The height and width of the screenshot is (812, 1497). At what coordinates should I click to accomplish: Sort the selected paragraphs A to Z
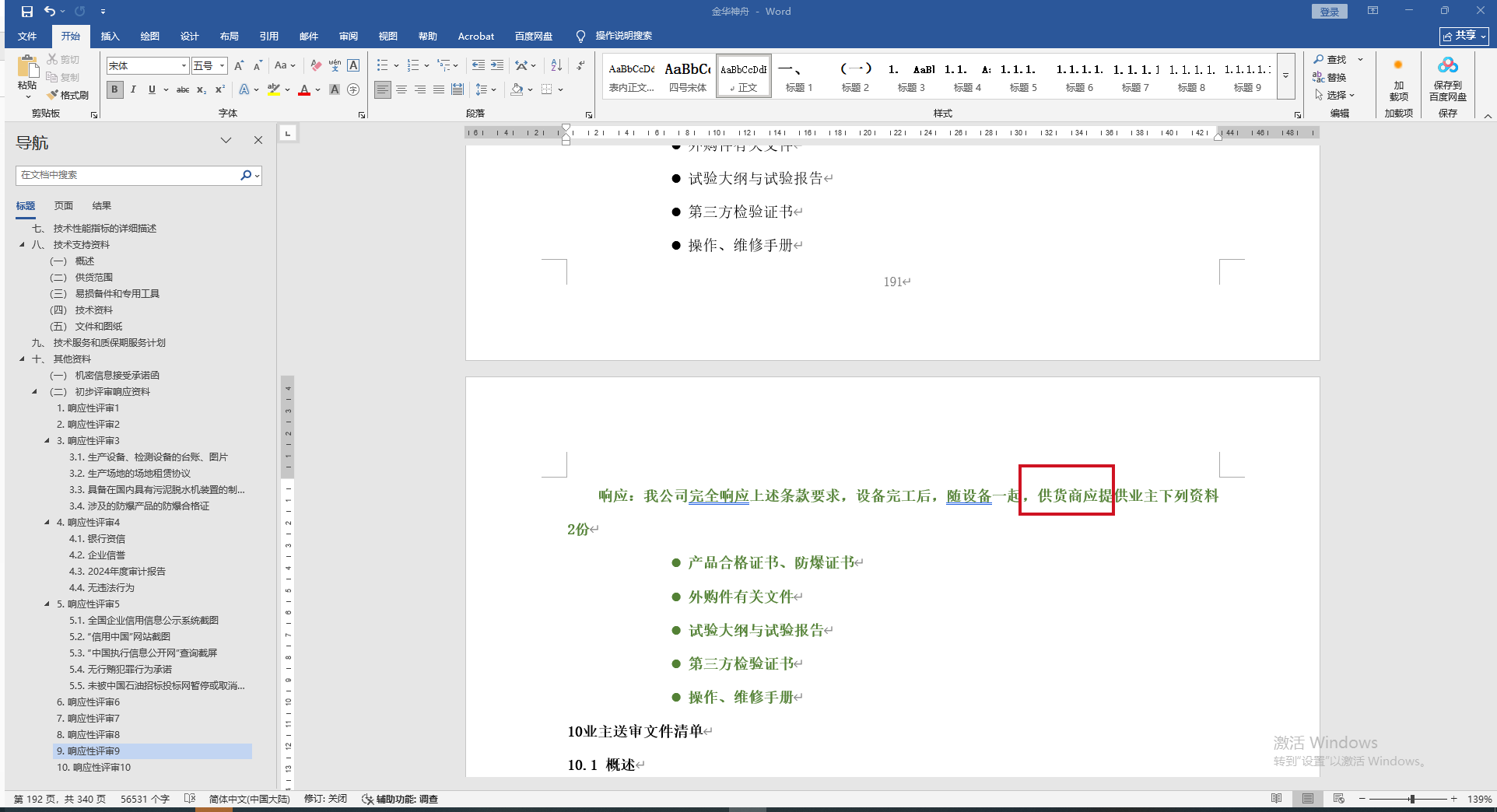pyautogui.click(x=556, y=65)
